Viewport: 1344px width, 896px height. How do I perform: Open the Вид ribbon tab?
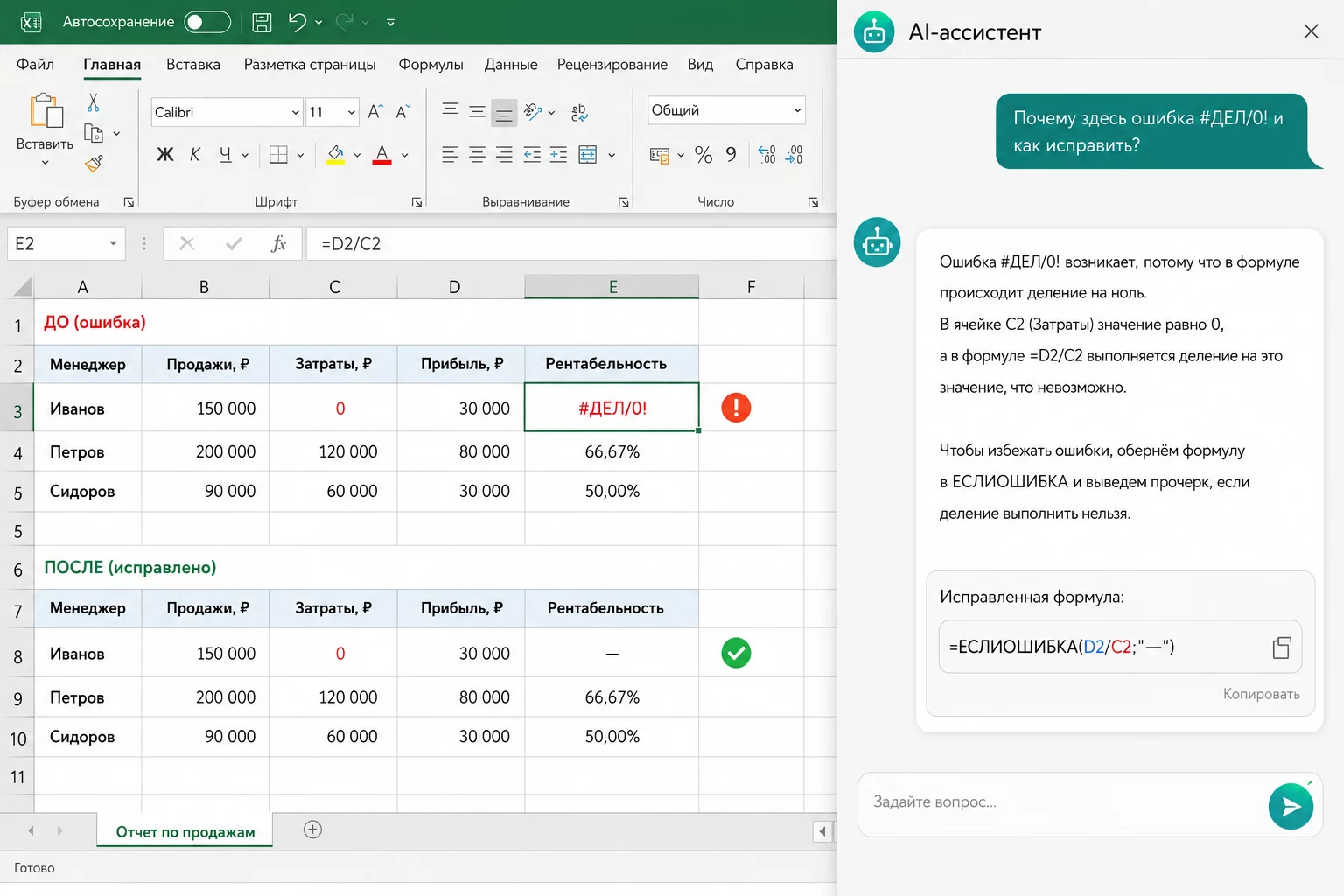(x=700, y=64)
